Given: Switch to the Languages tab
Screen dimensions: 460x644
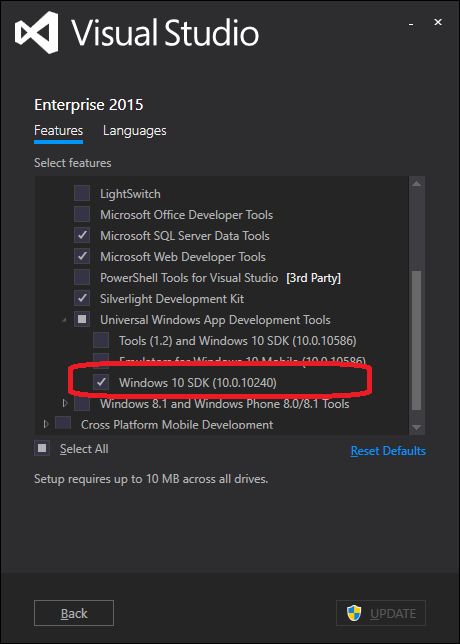Looking at the screenshot, I should click(135, 131).
